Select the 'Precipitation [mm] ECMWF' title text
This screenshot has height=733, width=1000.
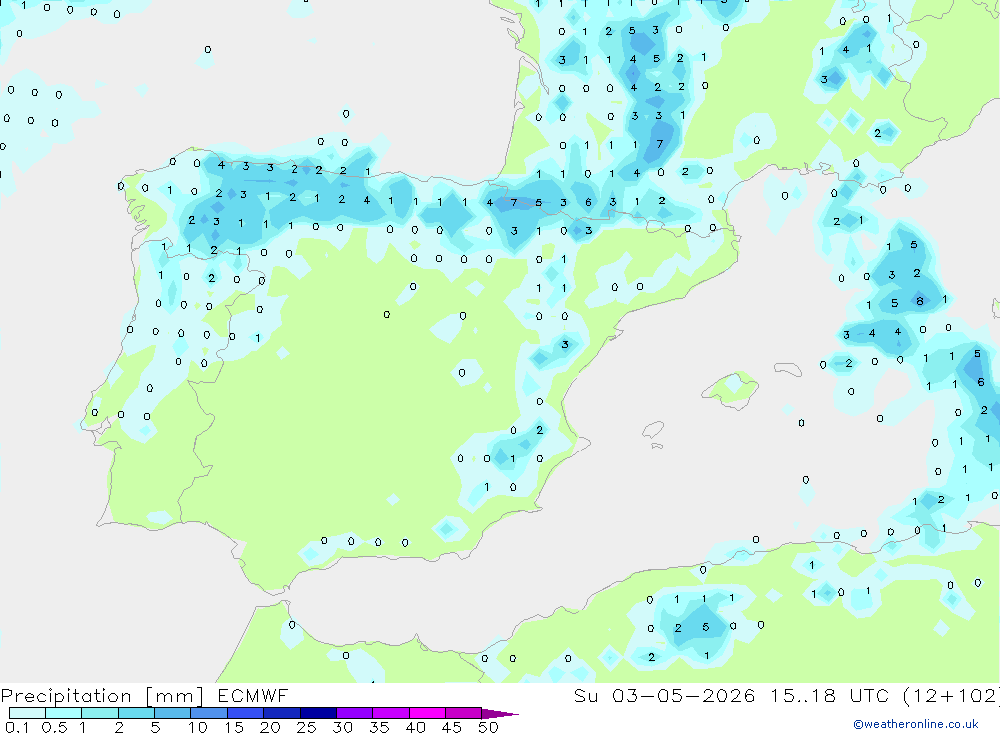point(144,695)
